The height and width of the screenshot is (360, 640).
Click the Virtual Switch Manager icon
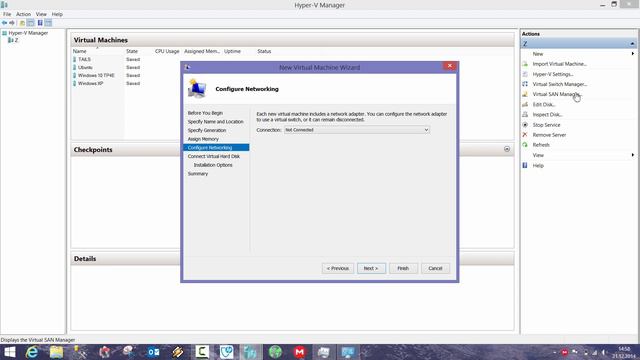click(x=525, y=84)
